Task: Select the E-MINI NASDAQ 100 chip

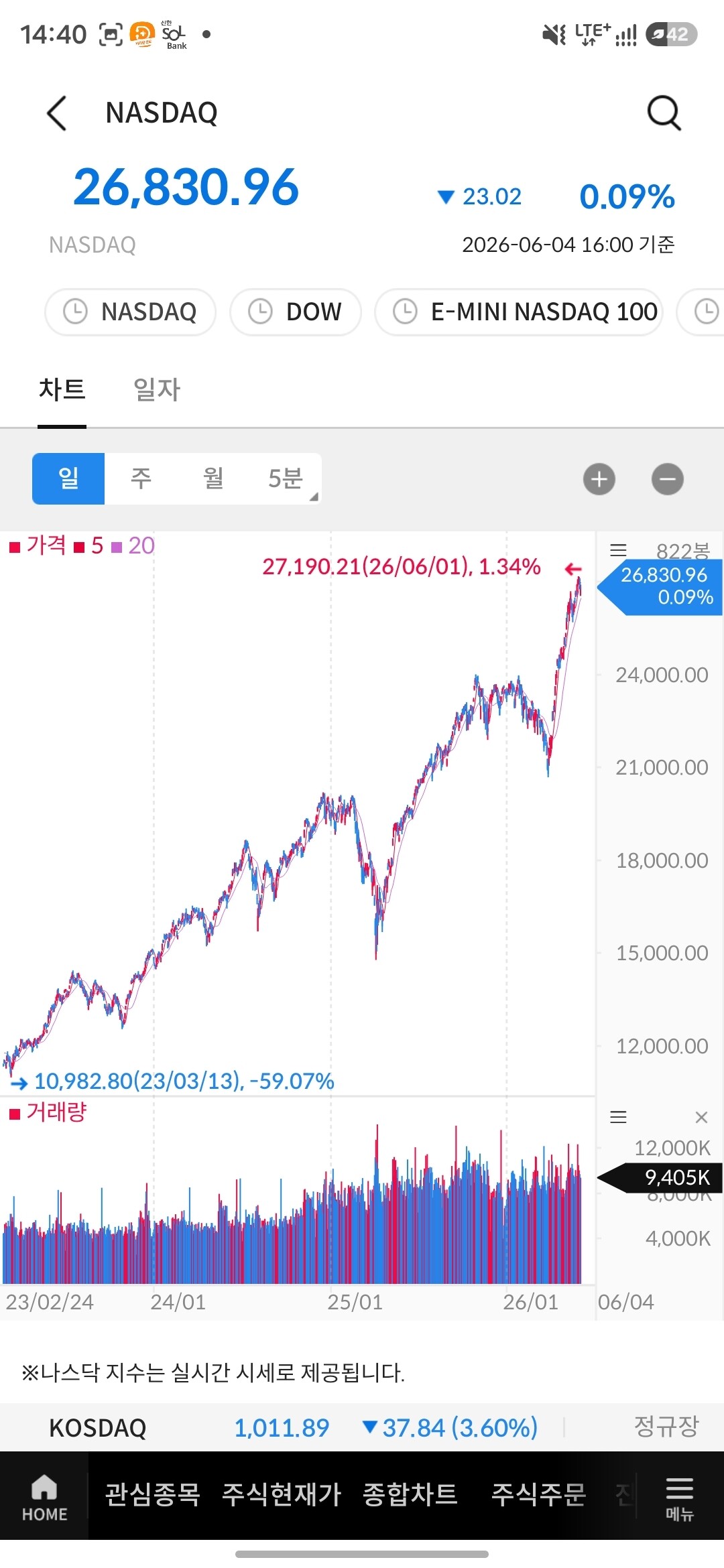Action: click(x=519, y=312)
